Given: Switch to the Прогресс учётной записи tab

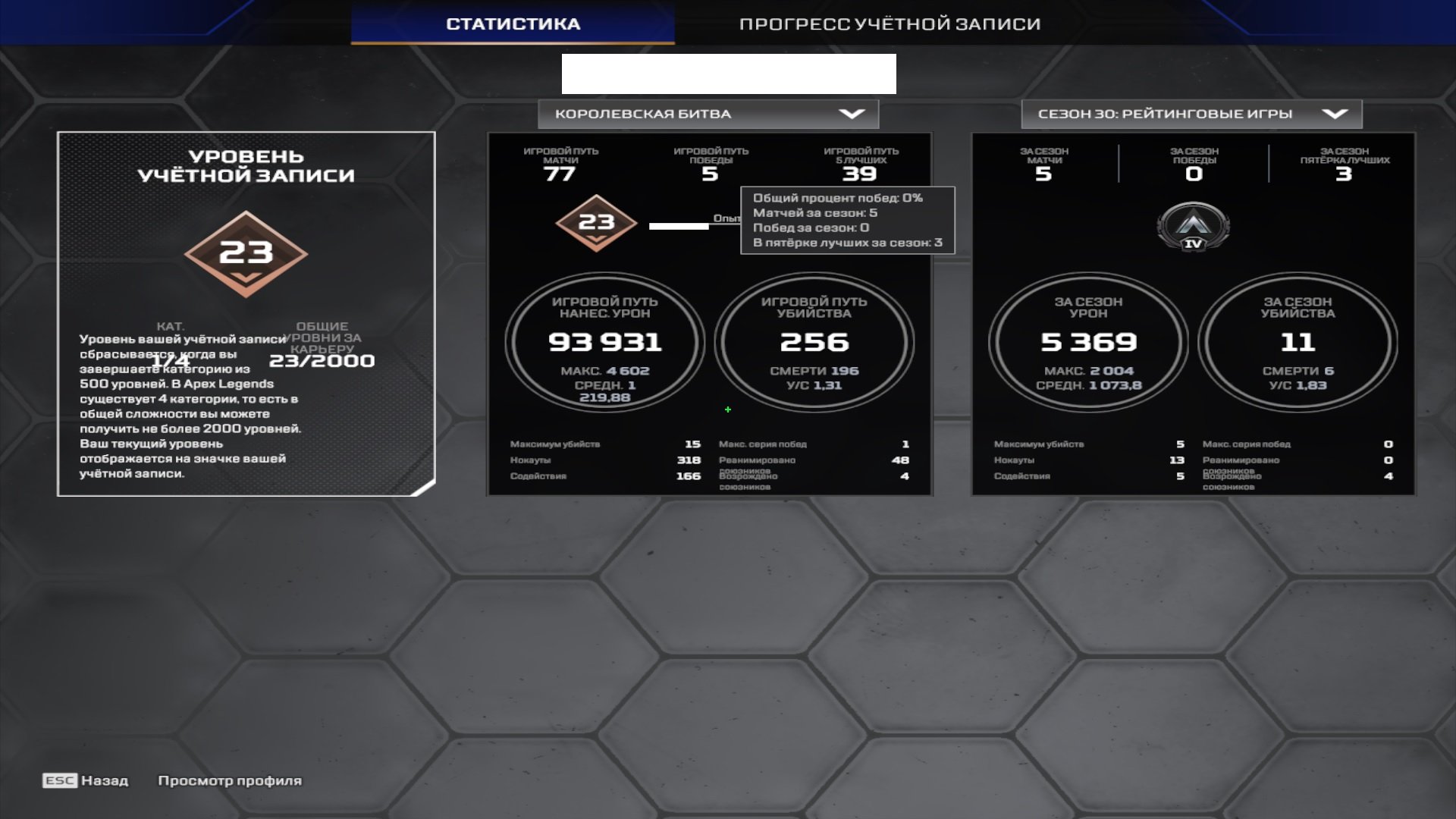Looking at the screenshot, I should [x=890, y=24].
